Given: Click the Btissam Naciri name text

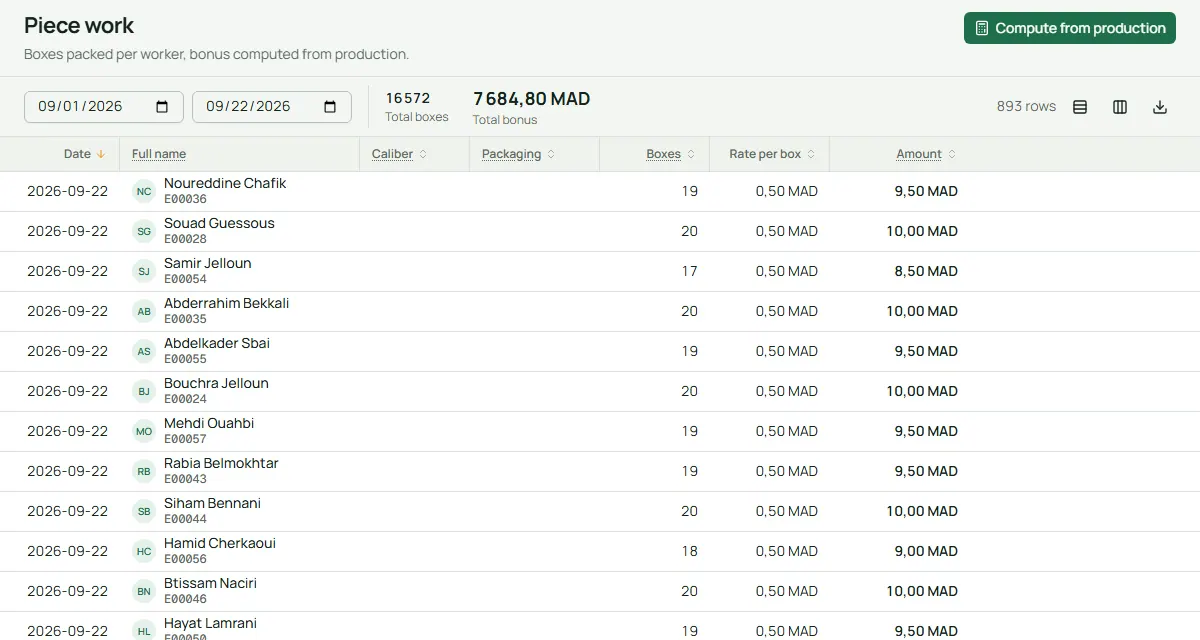Looking at the screenshot, I should 210,583.
